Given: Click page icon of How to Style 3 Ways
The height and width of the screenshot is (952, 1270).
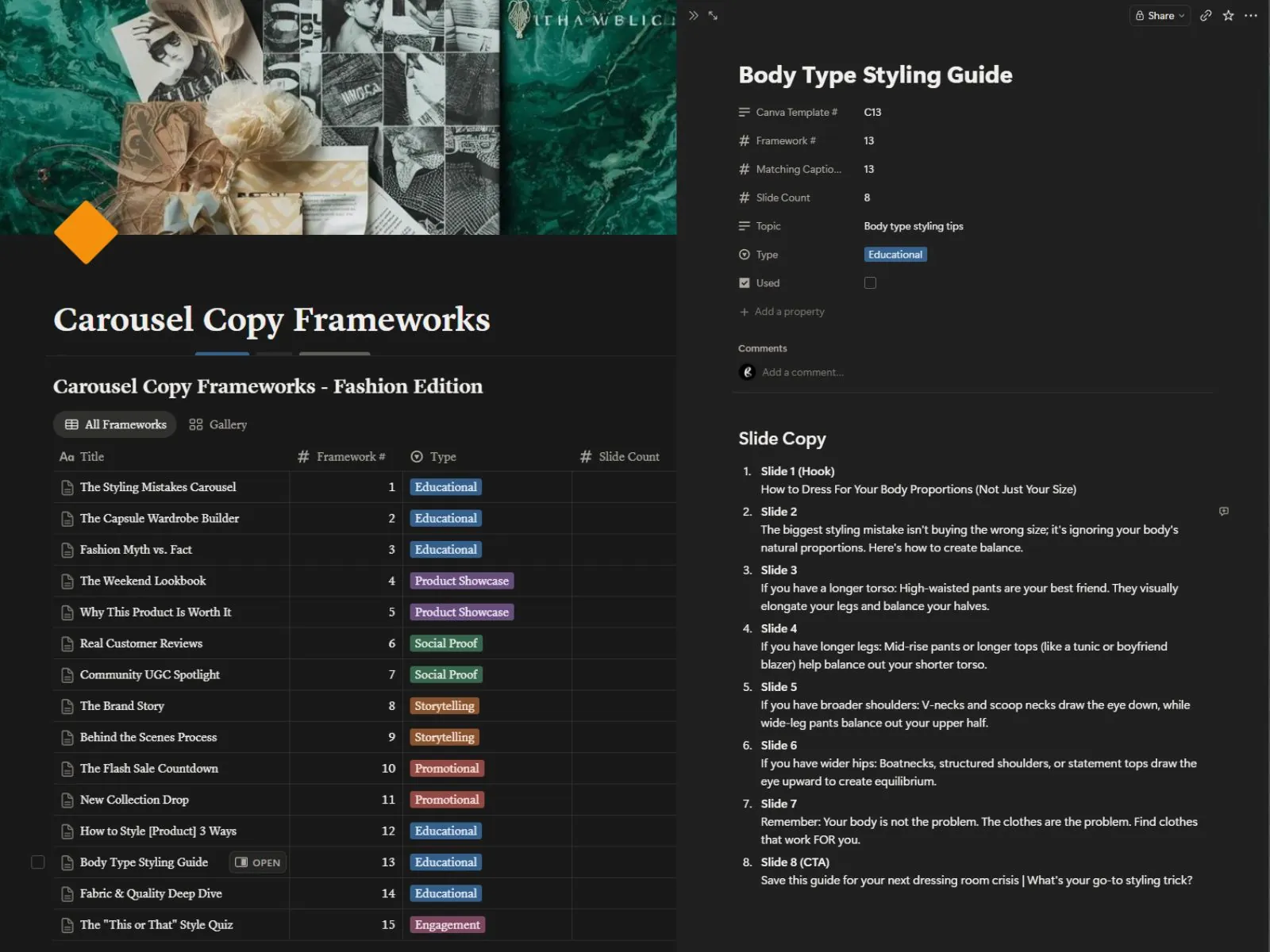Looking at the screenshot, I should point(67,831).
